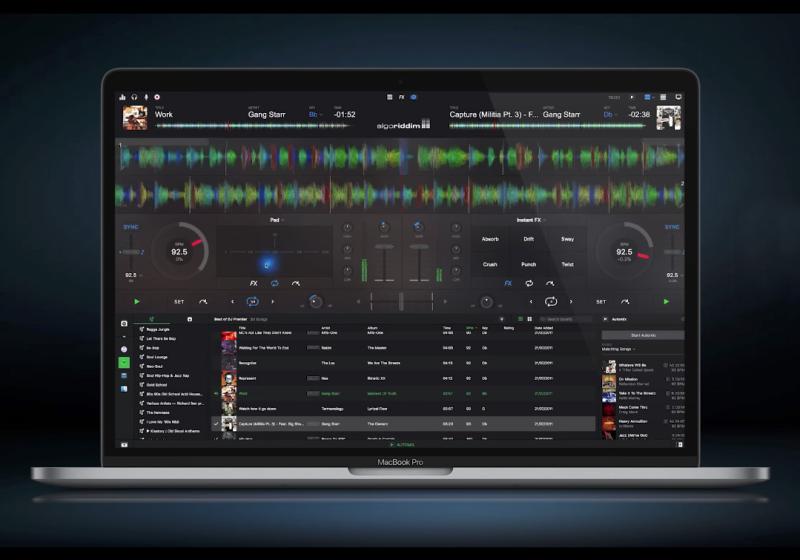Click the Start Automix button
The image size is (800, 560).
(x=642, y=335)
